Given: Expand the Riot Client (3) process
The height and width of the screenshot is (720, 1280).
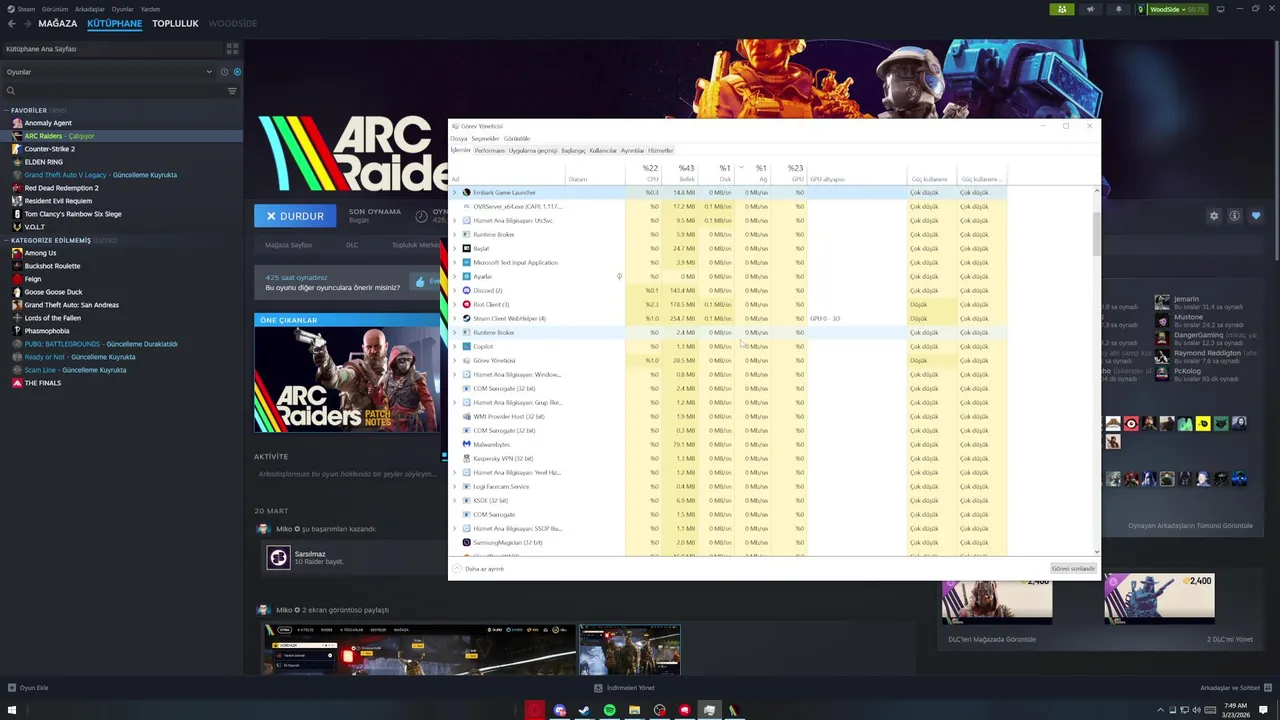Looking at the screenshot, I should [455, 304].
